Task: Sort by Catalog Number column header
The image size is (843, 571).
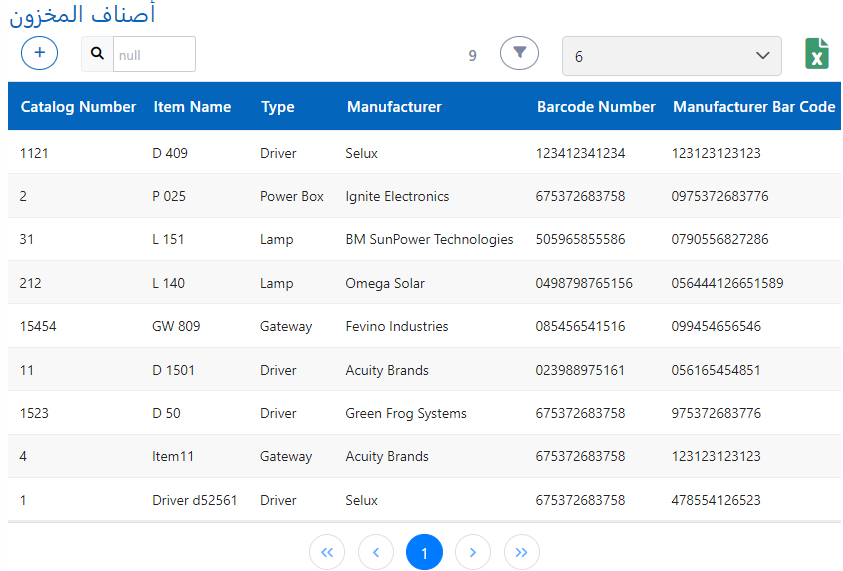Action: [x=78, y=107]
